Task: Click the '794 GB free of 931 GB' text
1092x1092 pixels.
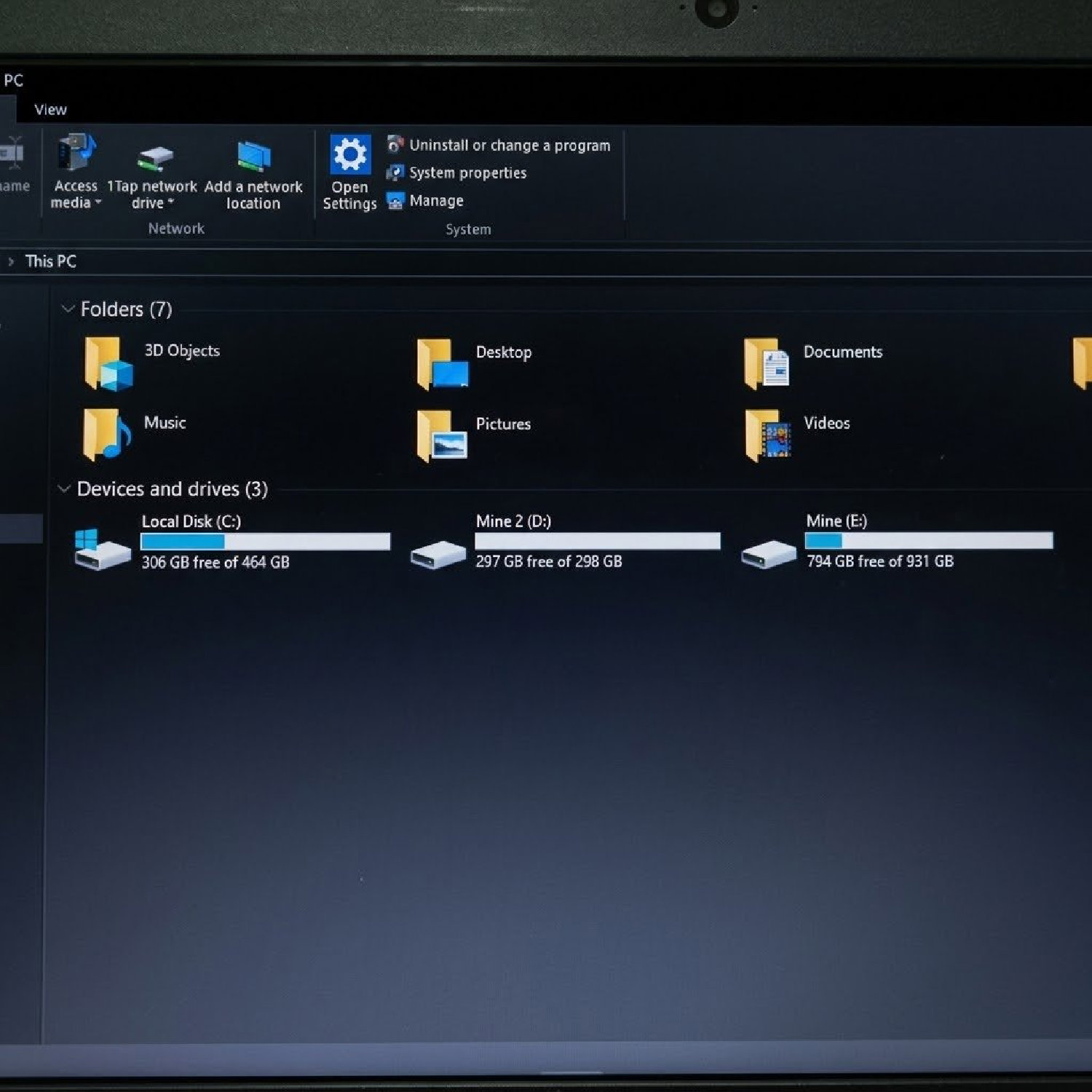Action: coord(880,561)
